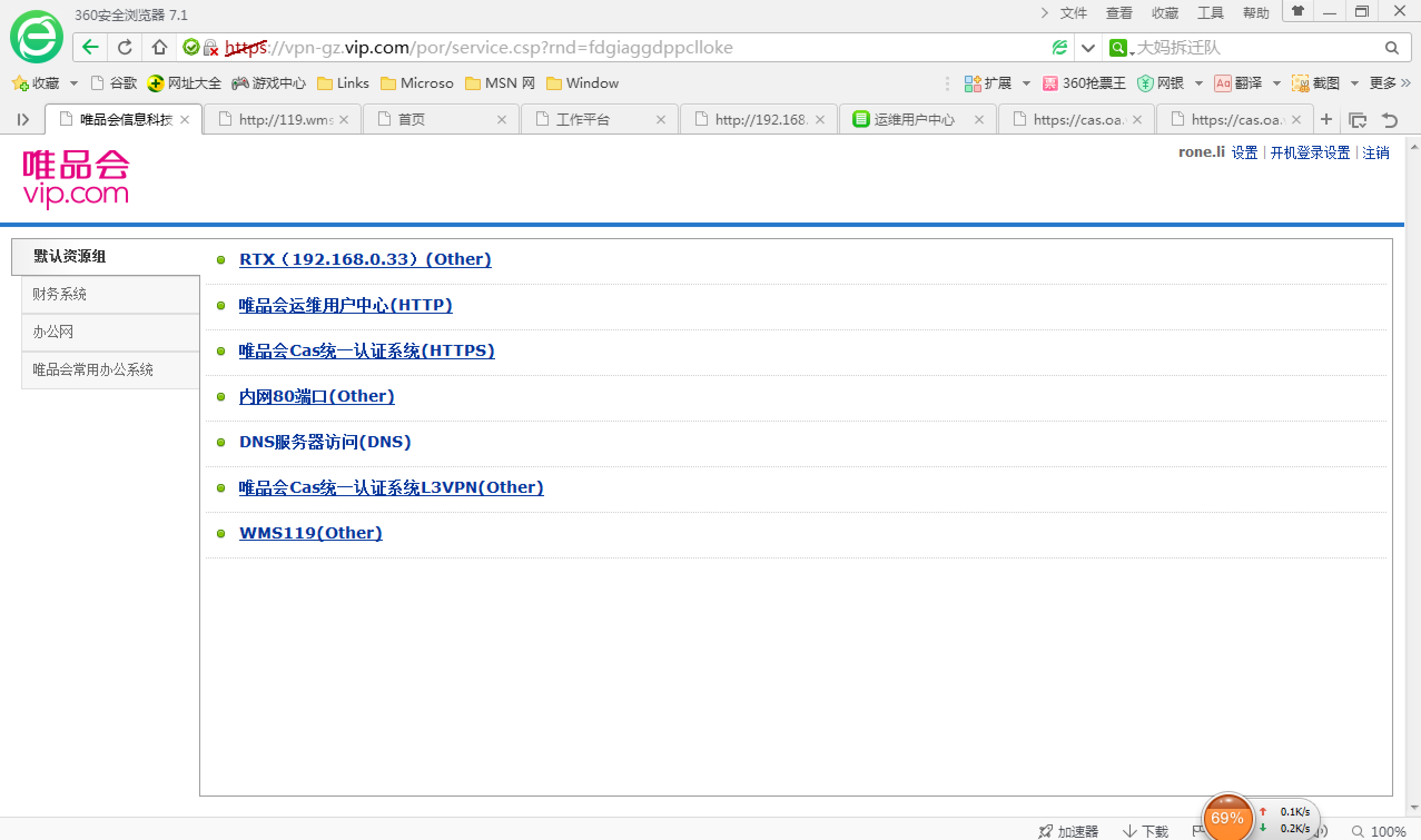1421x840 pixels.
Task: Click the 设置 settings link
Action: 1245,152
